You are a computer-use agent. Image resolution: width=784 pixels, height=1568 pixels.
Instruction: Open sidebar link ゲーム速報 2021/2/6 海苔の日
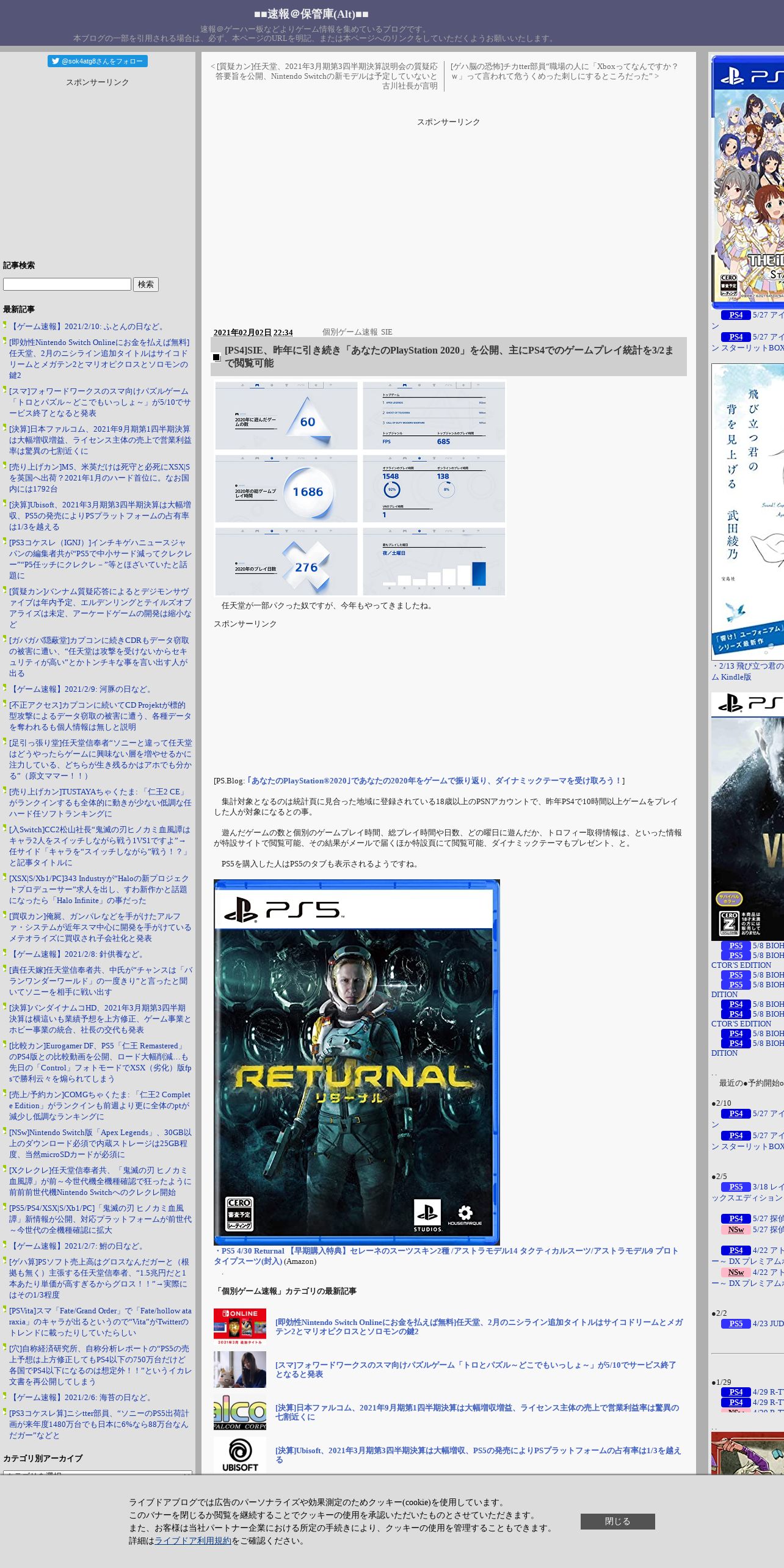pos(82,1398)
